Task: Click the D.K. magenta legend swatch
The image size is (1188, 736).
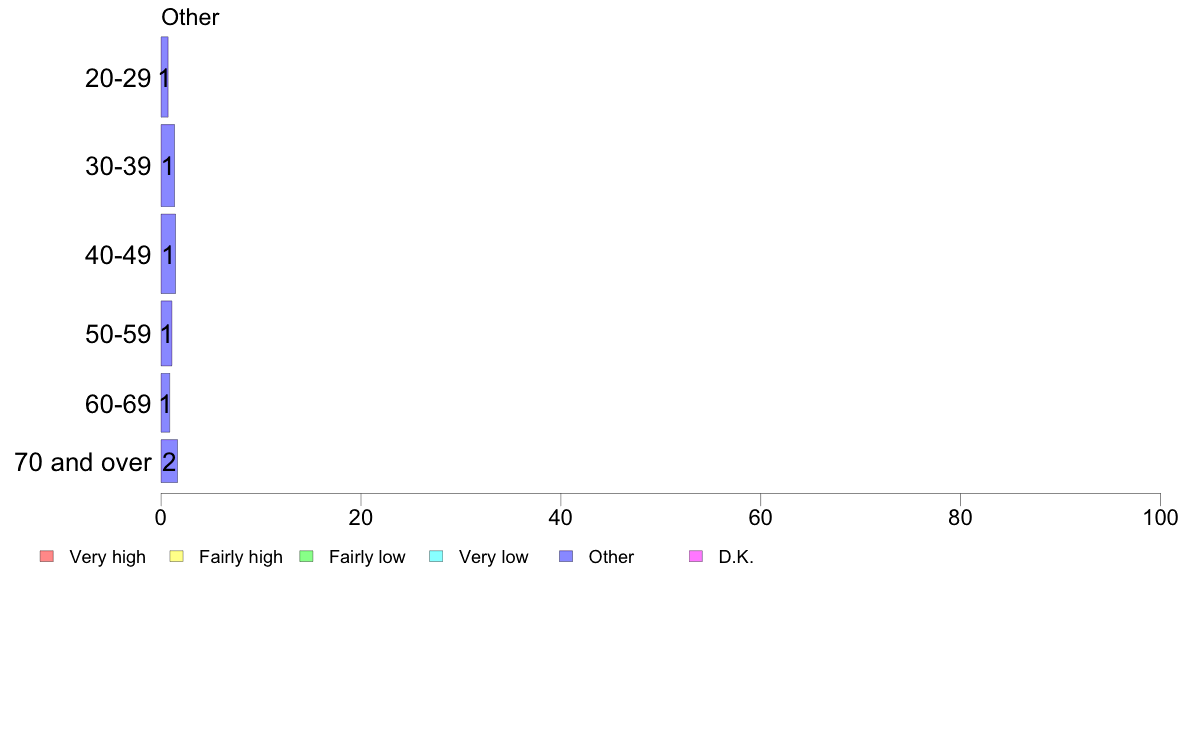Action: [696, 556]
